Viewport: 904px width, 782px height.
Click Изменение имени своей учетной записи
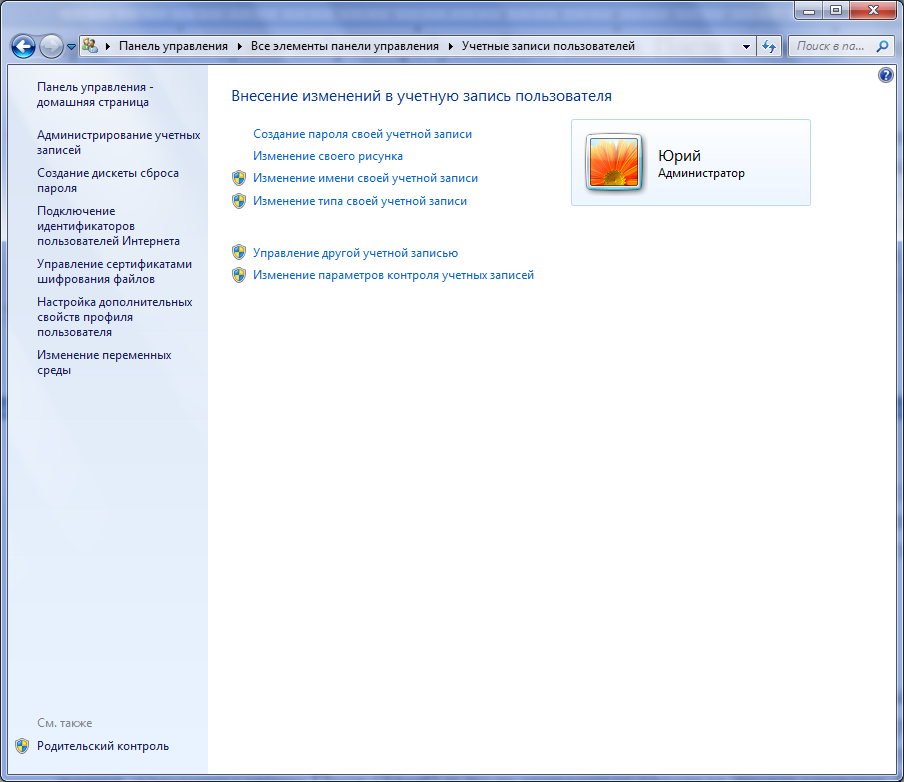pyautogui.click(x=365, y=178)
